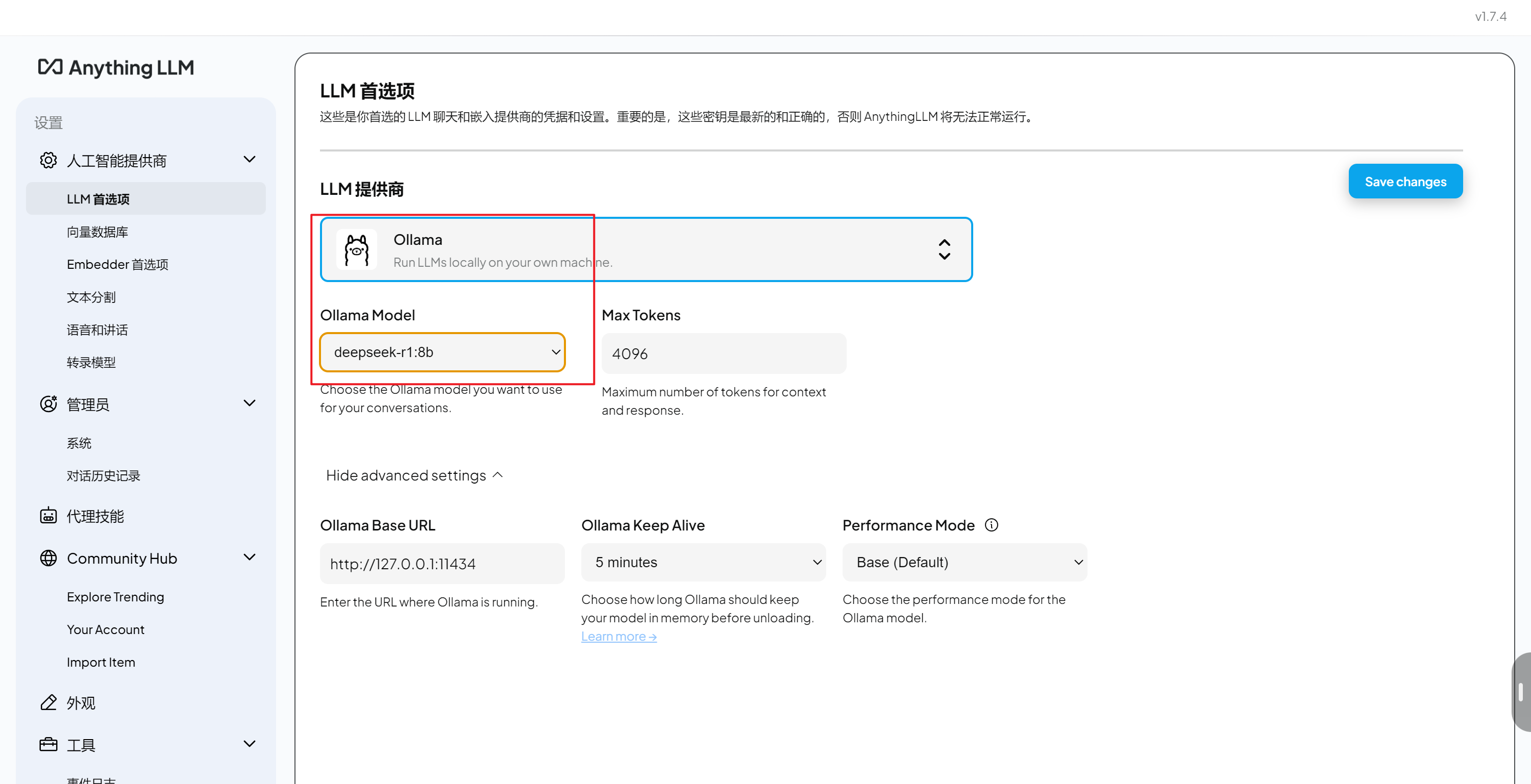The height and width of the screenshot is (784, 1531).
Task: Click the 外观 pencil icon
Action: pos(48,702)
